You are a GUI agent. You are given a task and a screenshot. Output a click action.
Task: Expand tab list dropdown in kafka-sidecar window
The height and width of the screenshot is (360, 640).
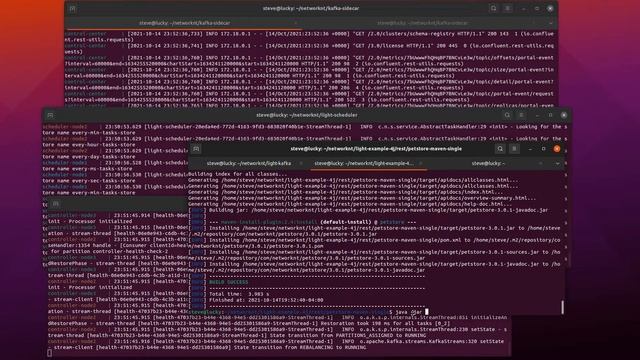tap(551, 23)
